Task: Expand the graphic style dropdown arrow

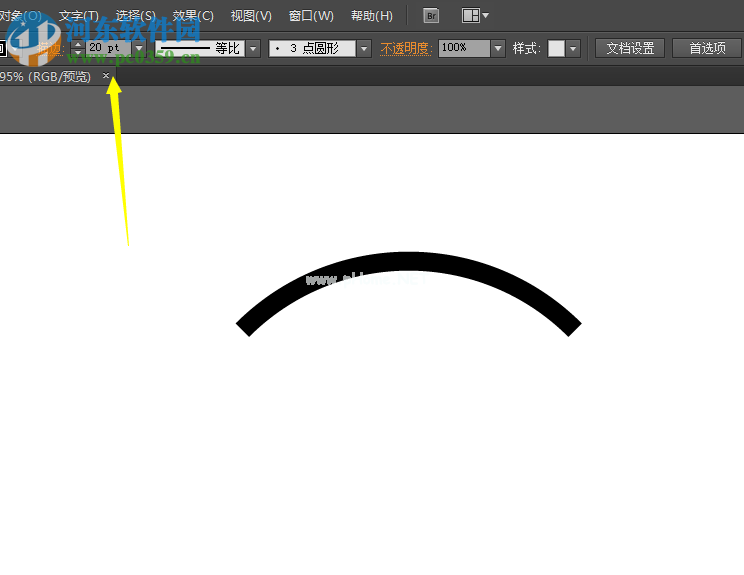Action: pos(573,48)
